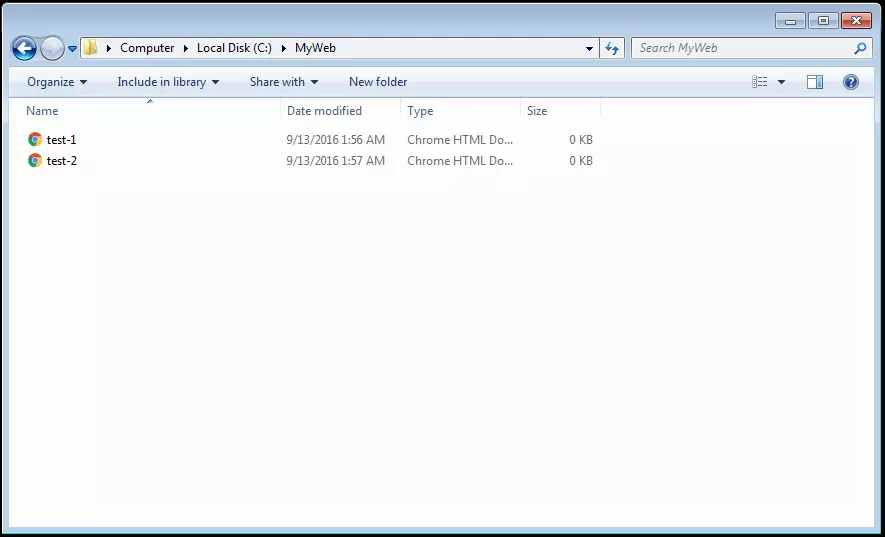Click the search magnifier icon
Viewport: 885px width, 537px height.
[x=860, y=49]
